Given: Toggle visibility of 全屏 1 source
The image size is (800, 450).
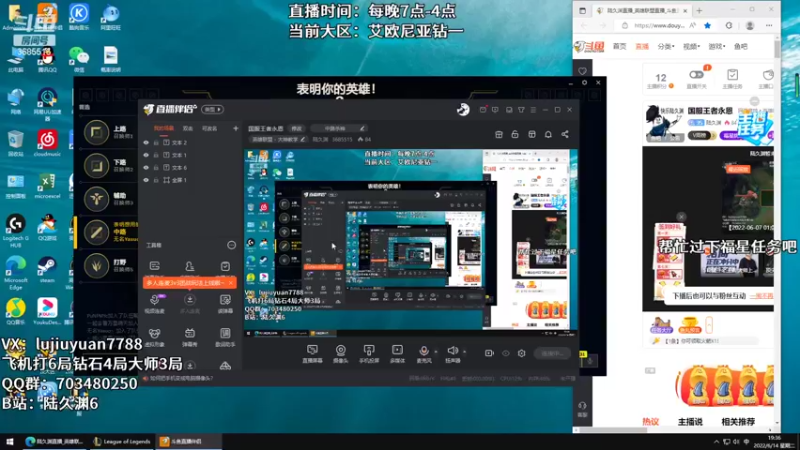Looking at the screenshot, I should coord(146,180).
